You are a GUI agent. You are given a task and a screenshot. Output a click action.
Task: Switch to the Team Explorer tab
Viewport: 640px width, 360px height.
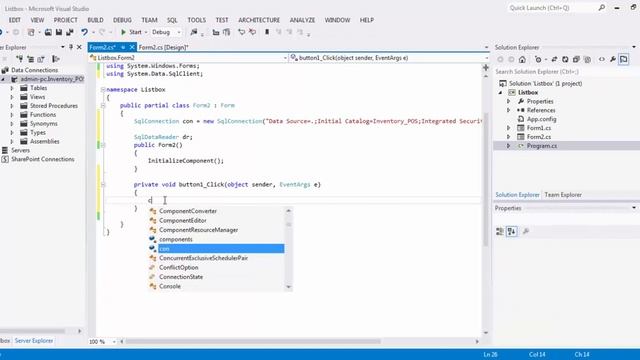(563, 195)
